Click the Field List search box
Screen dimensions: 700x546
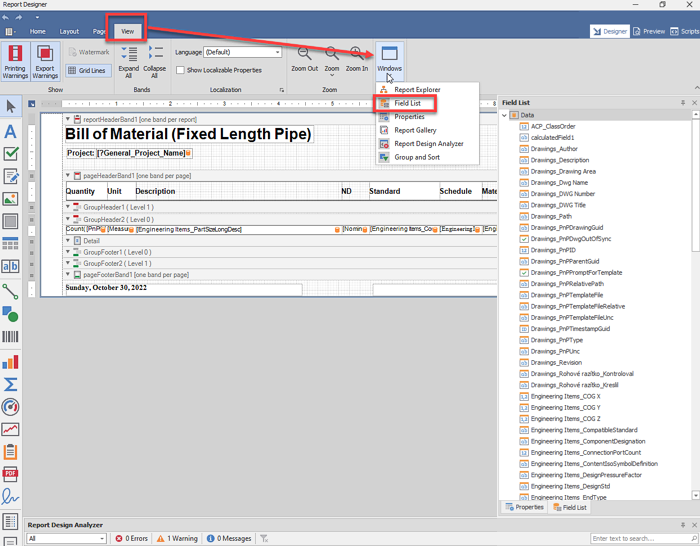tap(637, 538)
